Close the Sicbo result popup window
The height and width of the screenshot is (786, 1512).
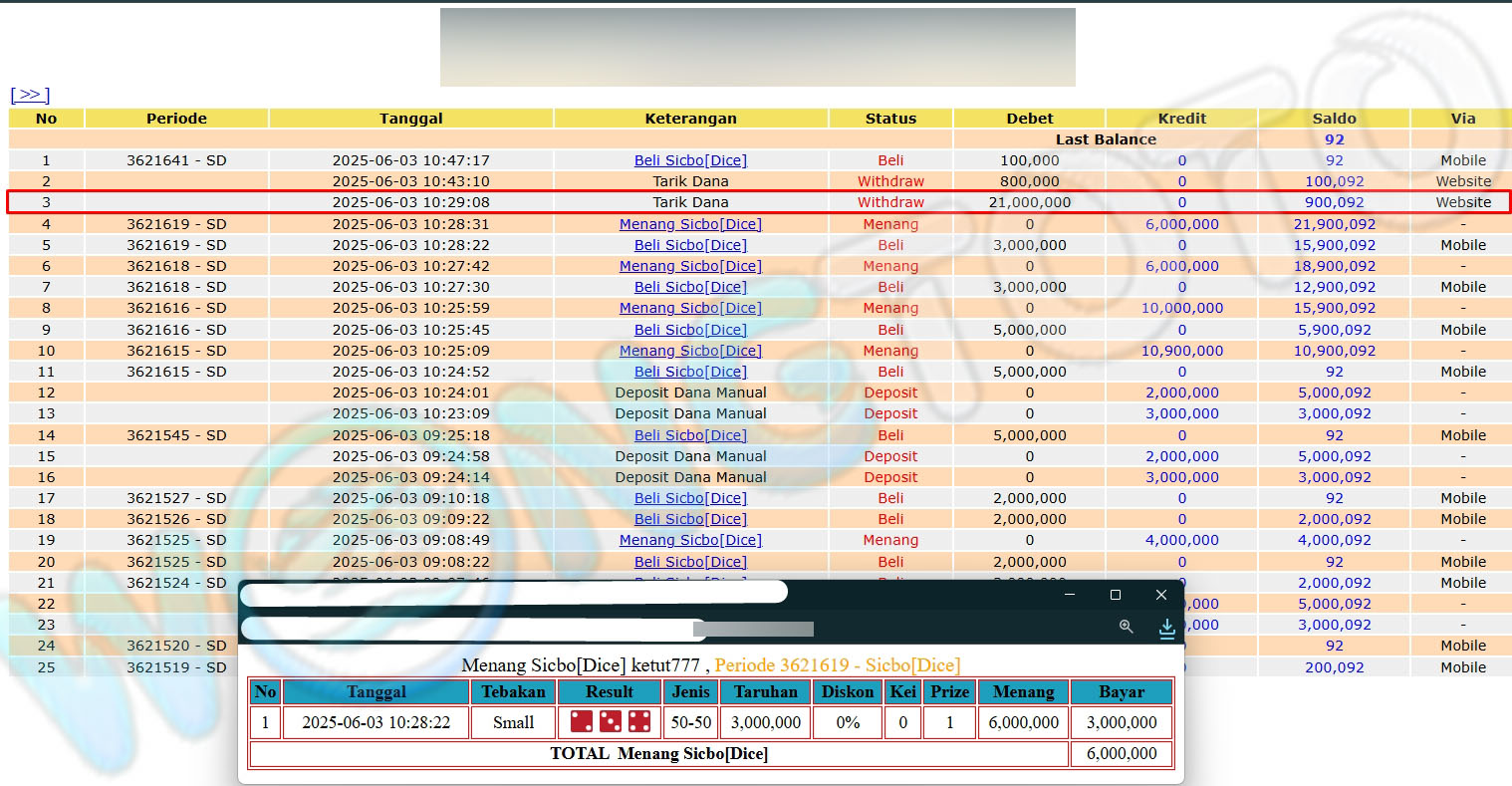(1160, 595)
